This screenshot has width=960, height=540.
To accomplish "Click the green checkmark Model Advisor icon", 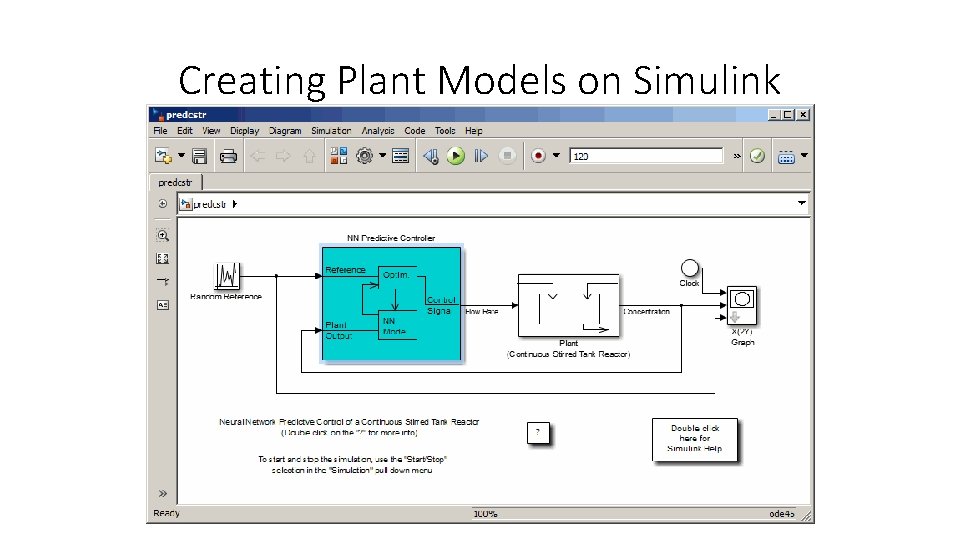I will (x=757, y=156).
